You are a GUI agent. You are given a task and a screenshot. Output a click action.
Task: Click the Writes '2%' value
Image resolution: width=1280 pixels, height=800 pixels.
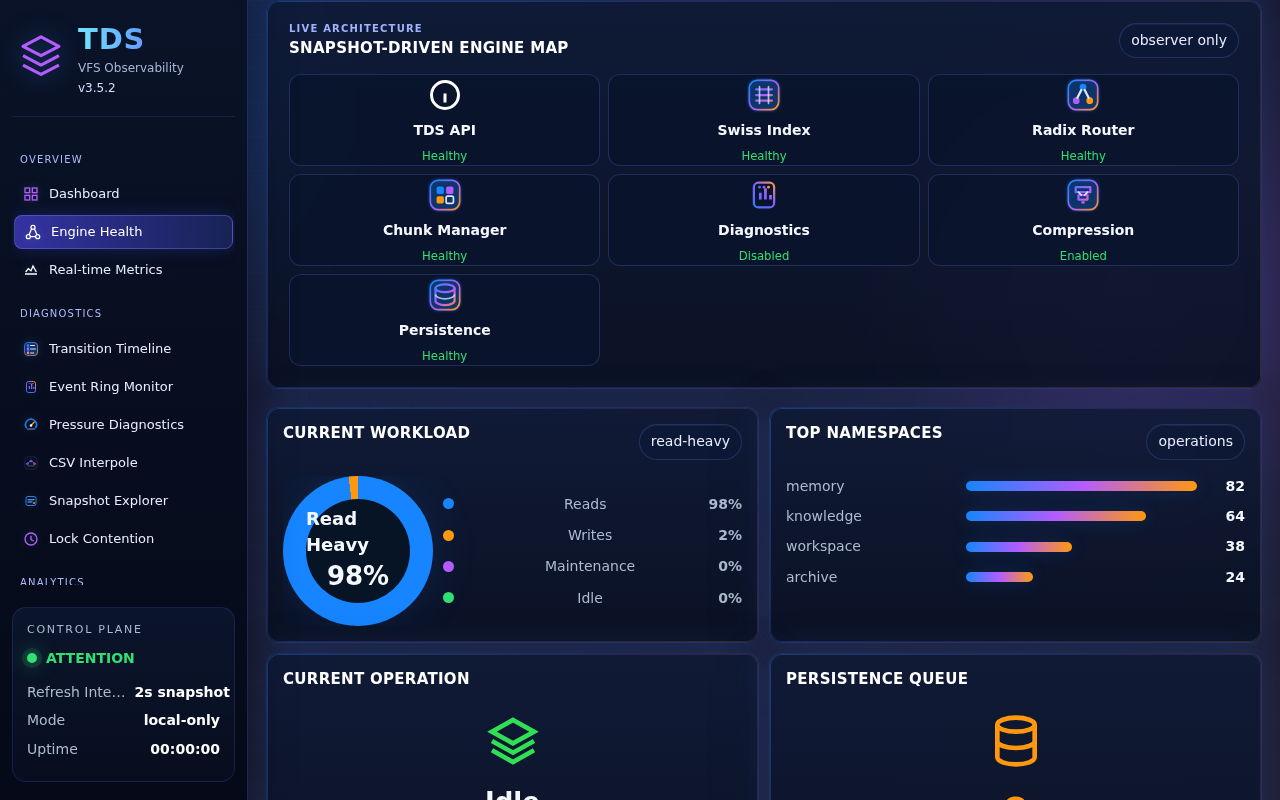pos(730,535)
